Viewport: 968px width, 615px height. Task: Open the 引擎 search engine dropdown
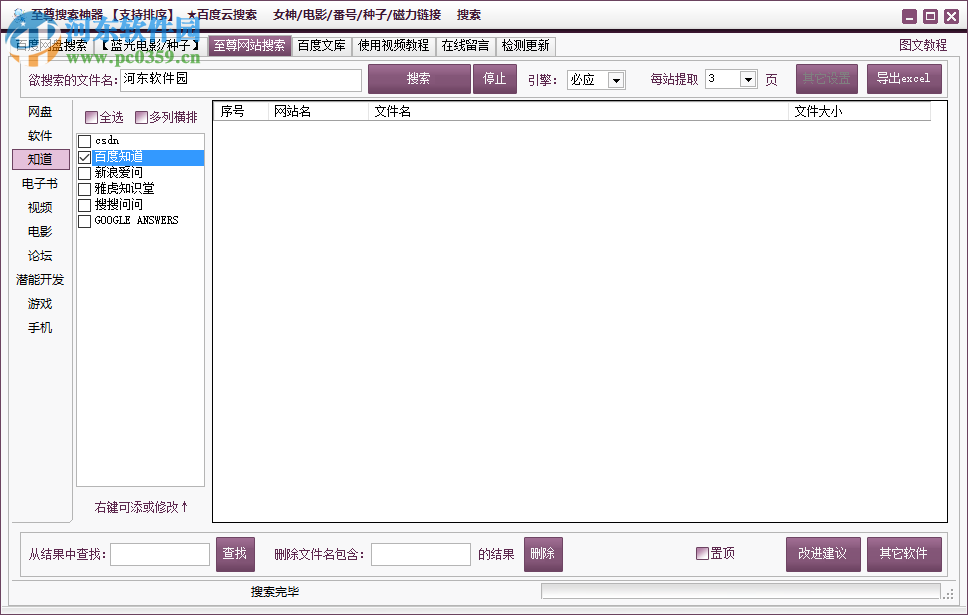point(615,80)
